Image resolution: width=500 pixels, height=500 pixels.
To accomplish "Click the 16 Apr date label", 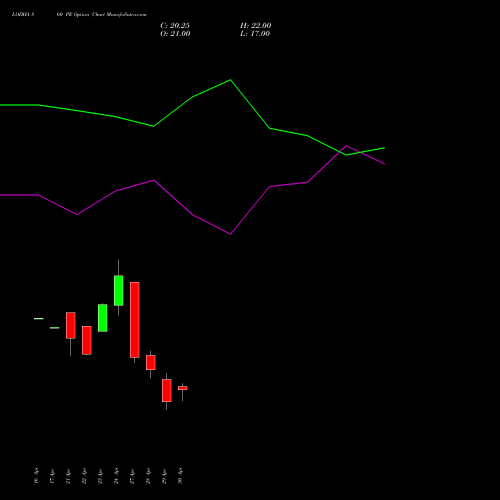I will pyautogui.click(x=36, y=476).
